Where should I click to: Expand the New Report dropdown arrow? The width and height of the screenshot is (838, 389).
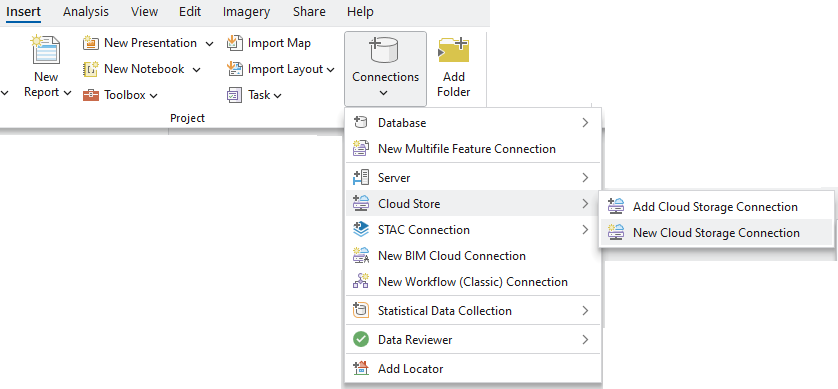click(67, 93)
